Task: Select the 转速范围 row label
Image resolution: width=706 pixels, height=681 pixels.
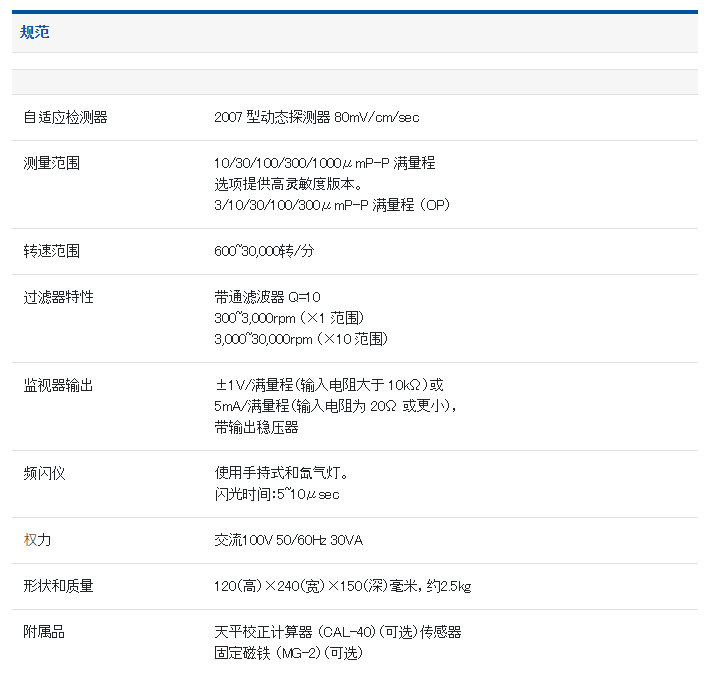Action: pyautogui.click(x=51, y=251)
